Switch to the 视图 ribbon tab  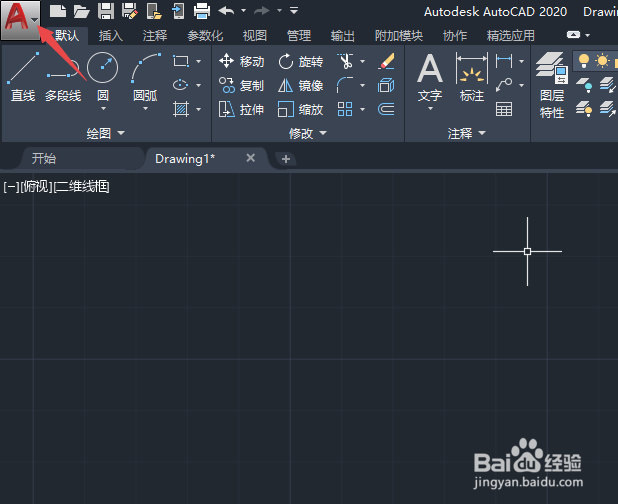coord(255,36)
